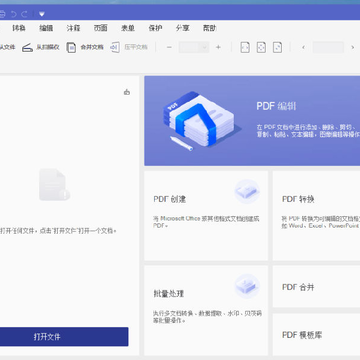Open the quick access customize dropdown arrow
360x360 pixels.
tap(42, 14)
